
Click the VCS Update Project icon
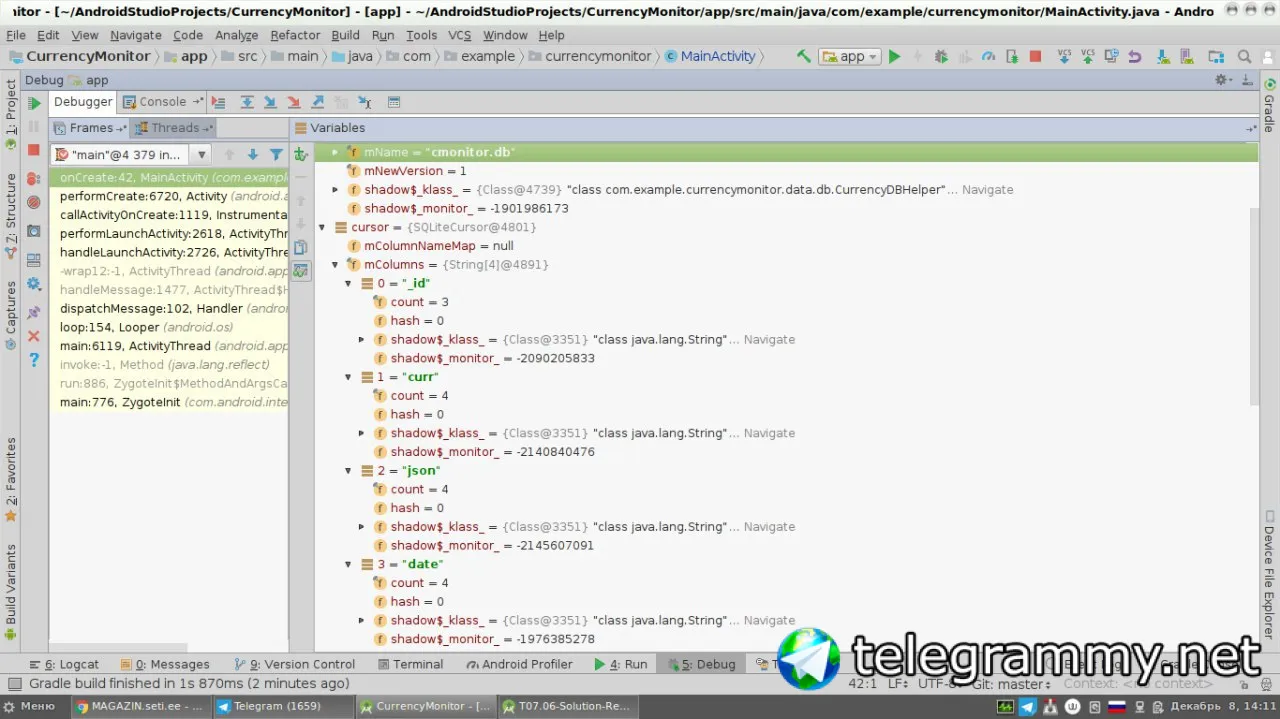pos(1064,56)
